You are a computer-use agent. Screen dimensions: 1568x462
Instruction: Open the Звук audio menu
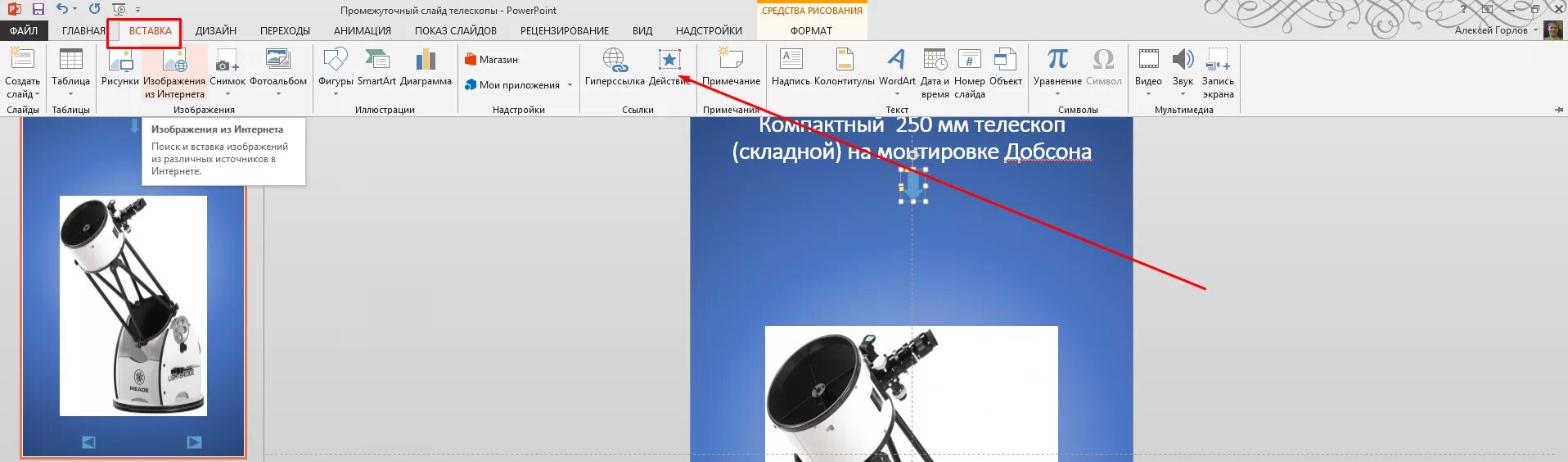pyautogui.click(x=1183, y=72)
